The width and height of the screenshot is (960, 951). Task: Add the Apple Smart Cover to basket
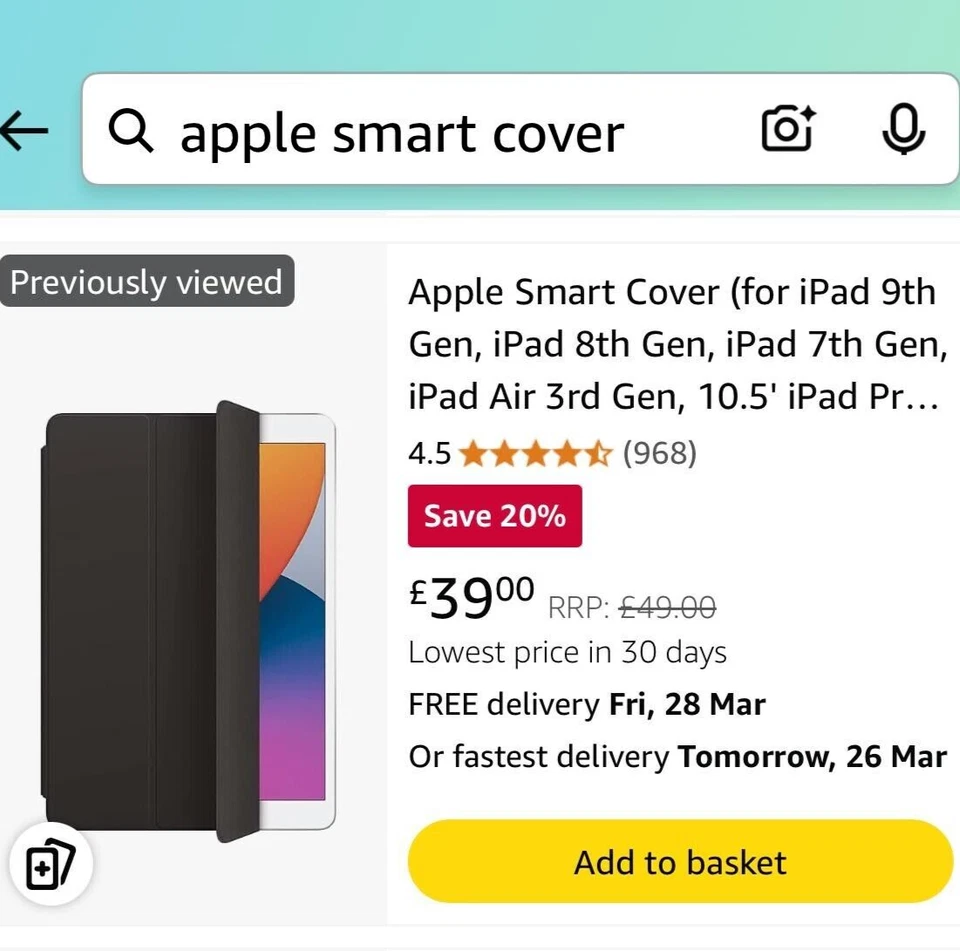[679, 862]
